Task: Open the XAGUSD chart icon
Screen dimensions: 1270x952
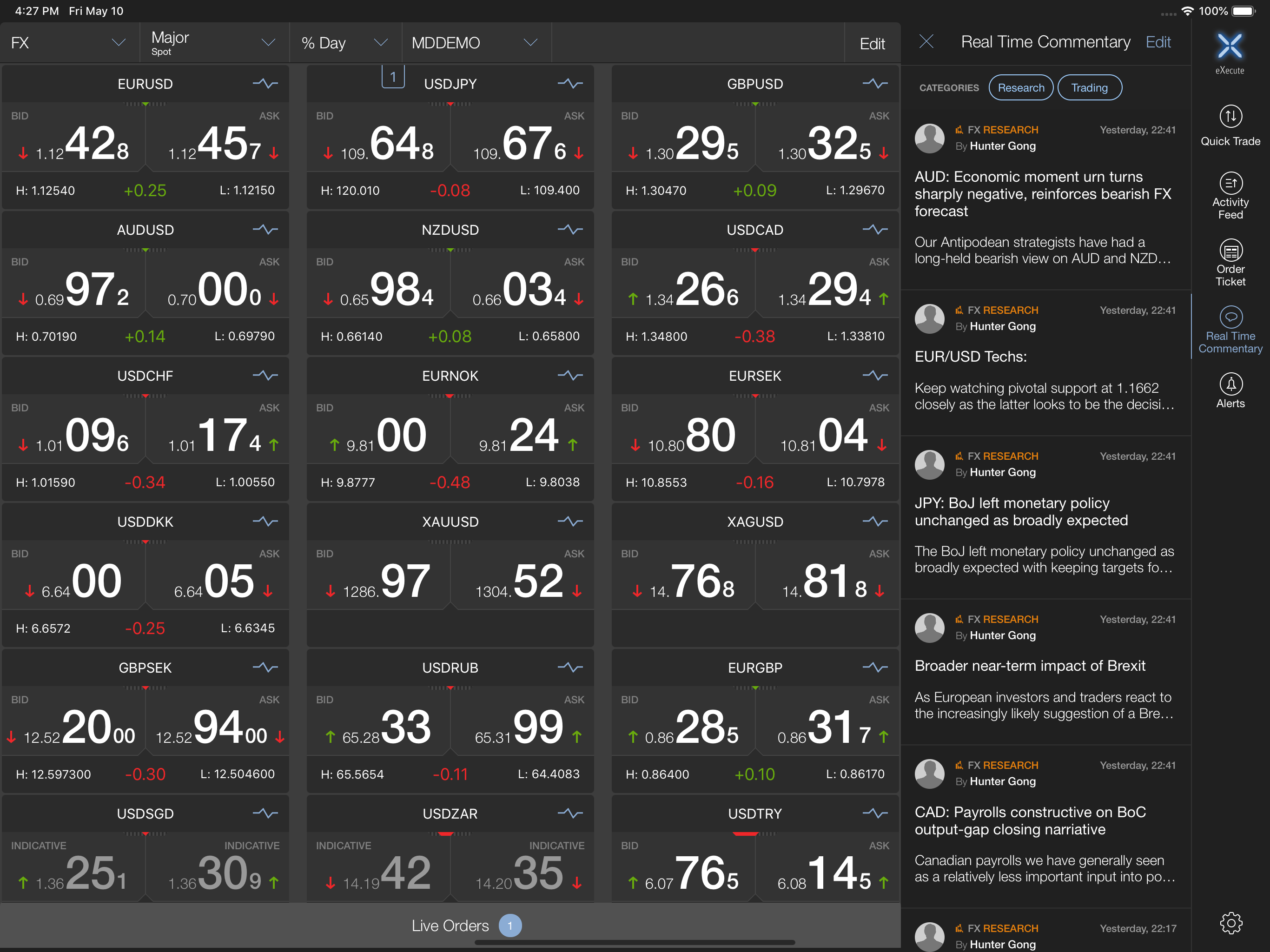Action: [x=874, y=522]
